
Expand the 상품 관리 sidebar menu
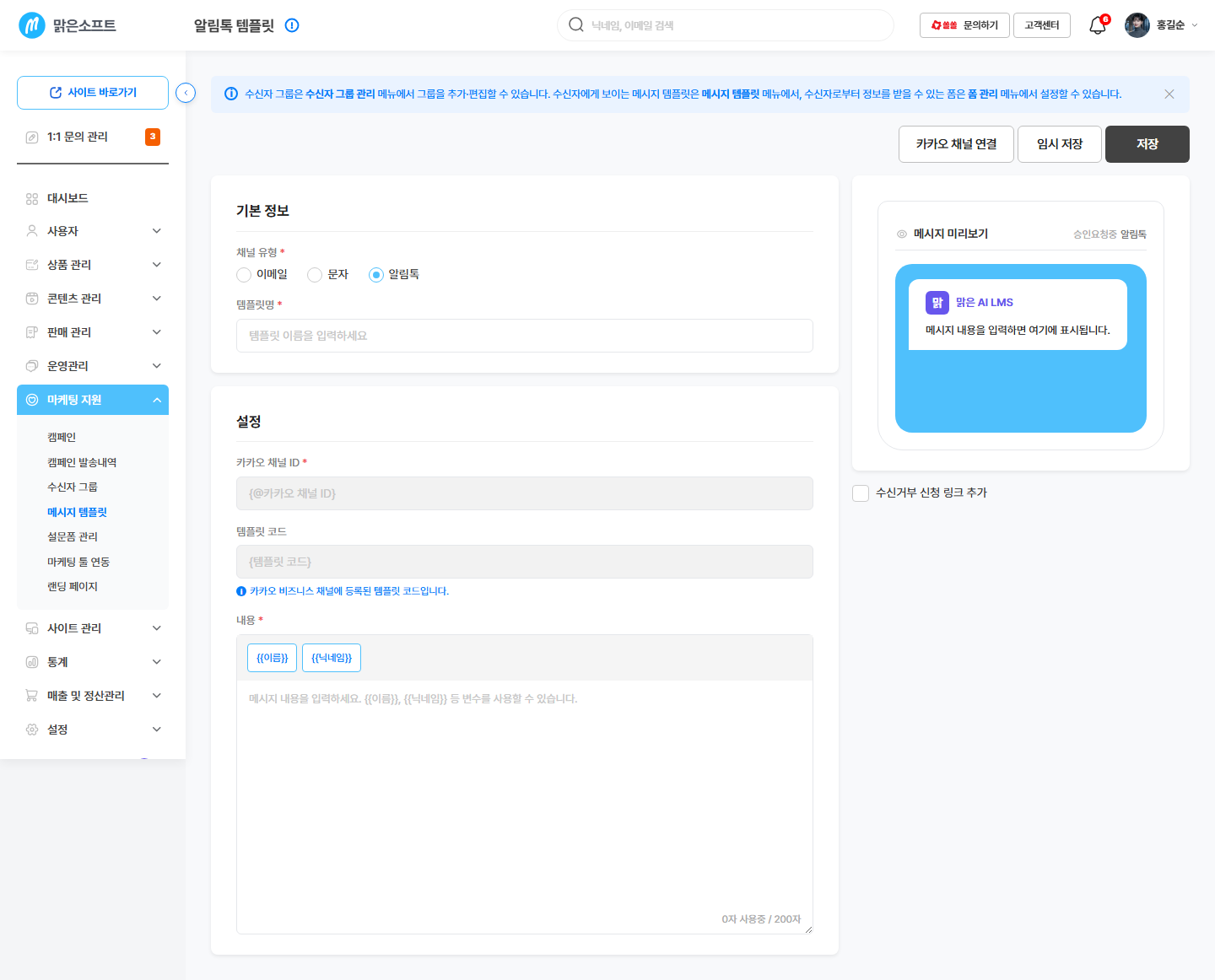point(93,265)
